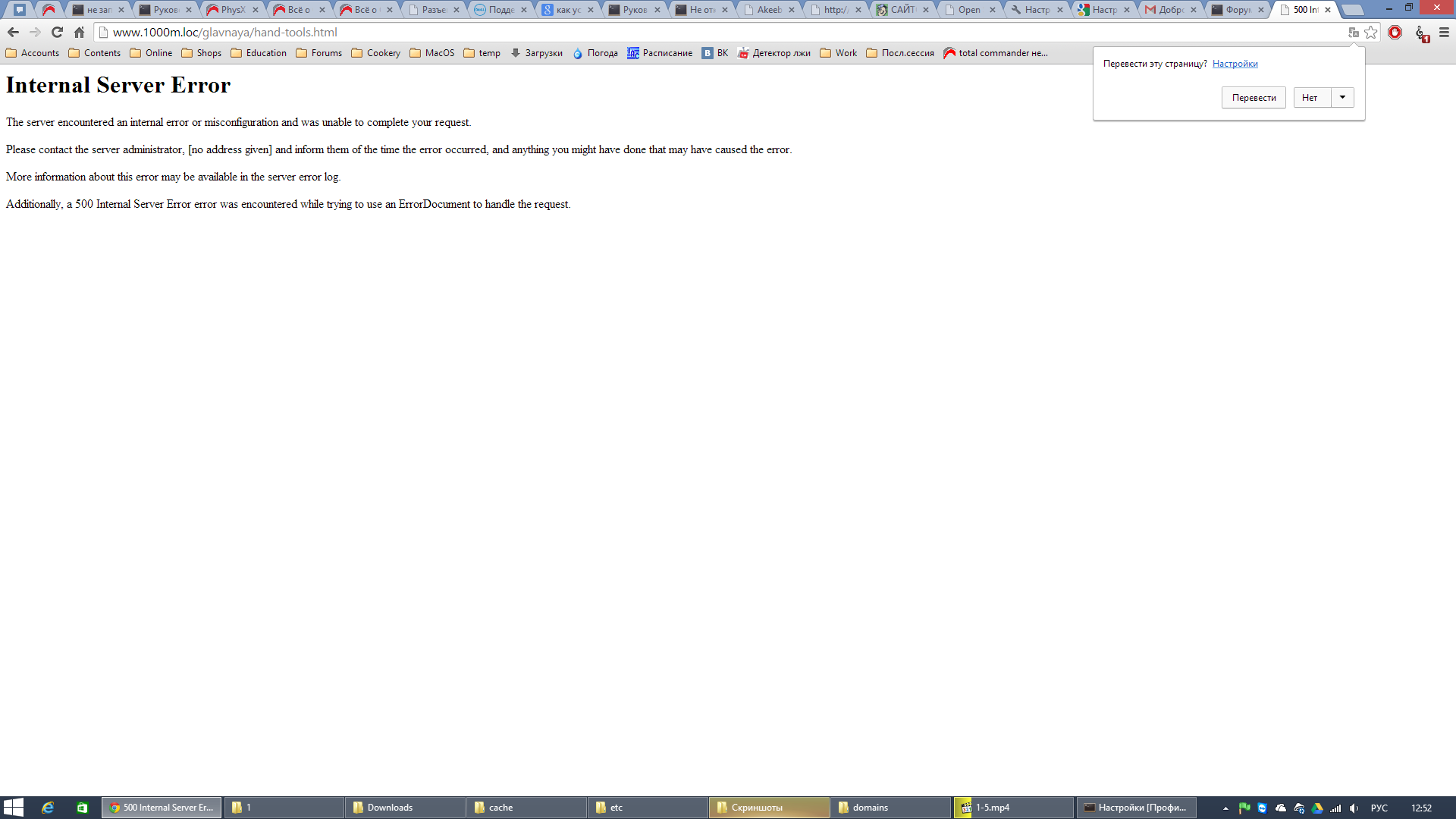Click the volume speaker icon in the tray
1456x819 pixels.
coord(1354,808)
